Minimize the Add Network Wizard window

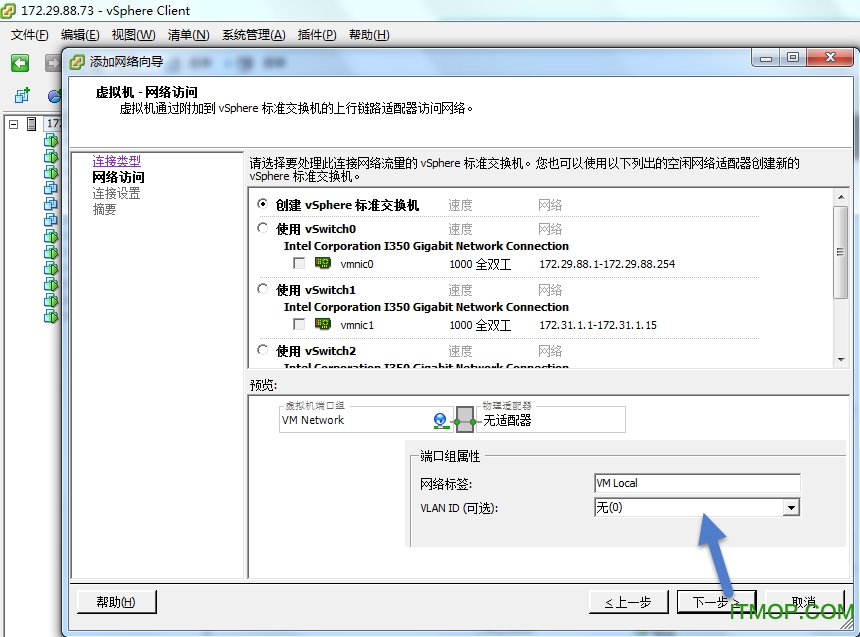[766, 58]
